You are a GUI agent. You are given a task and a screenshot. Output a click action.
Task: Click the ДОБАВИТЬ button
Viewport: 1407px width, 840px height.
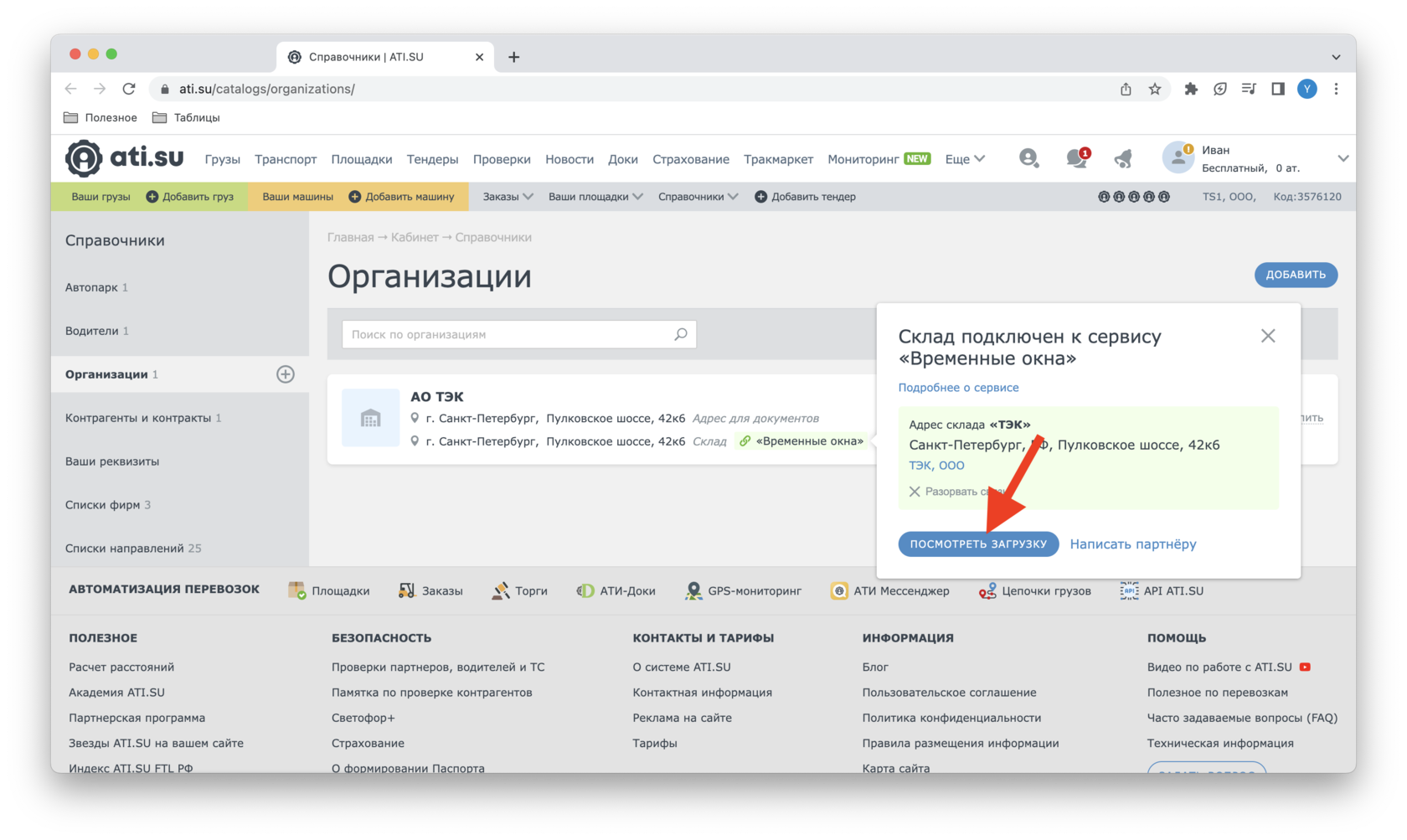click(1296, 275)
